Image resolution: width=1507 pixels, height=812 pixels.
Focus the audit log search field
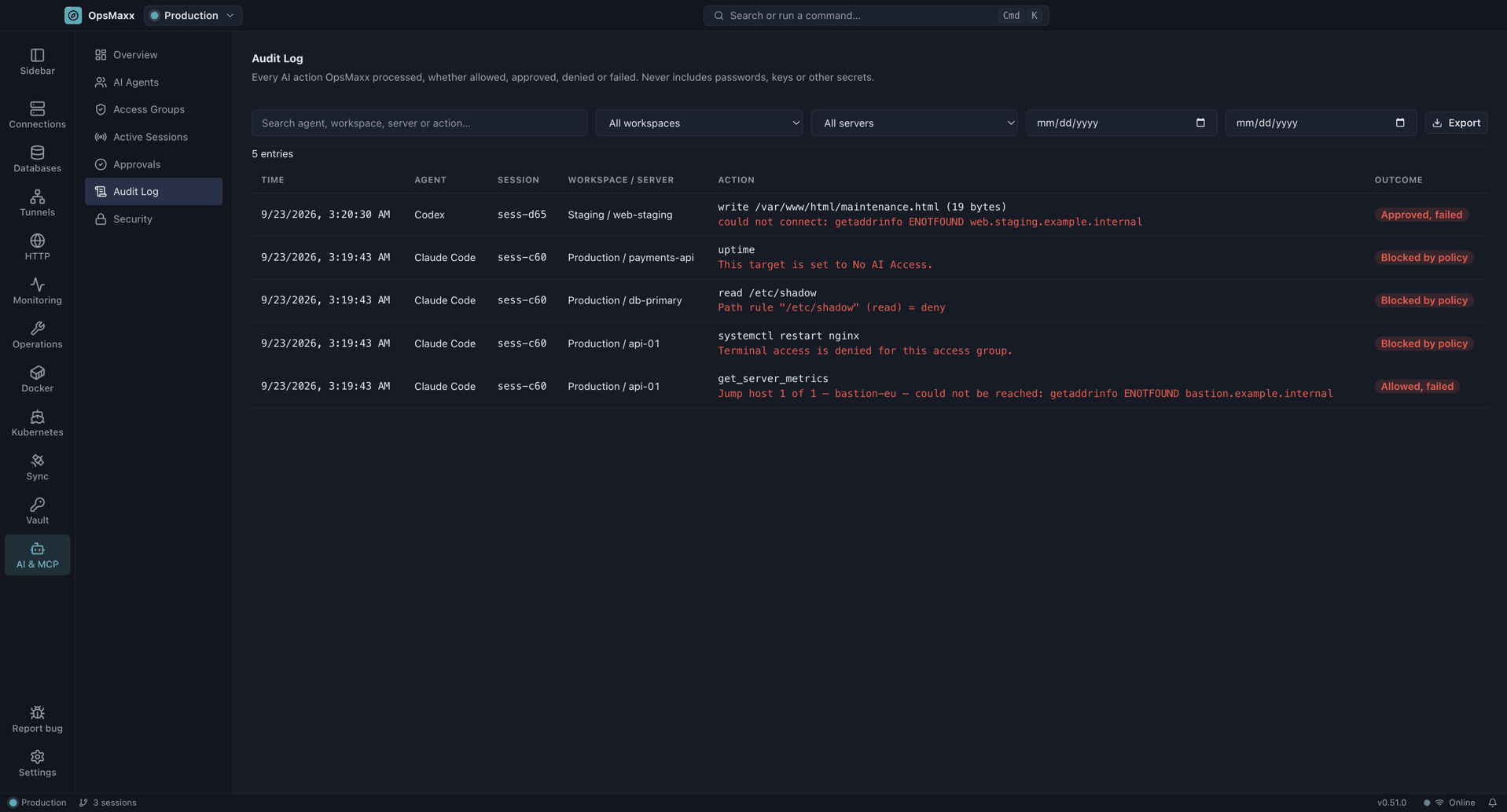click(419, 123)
